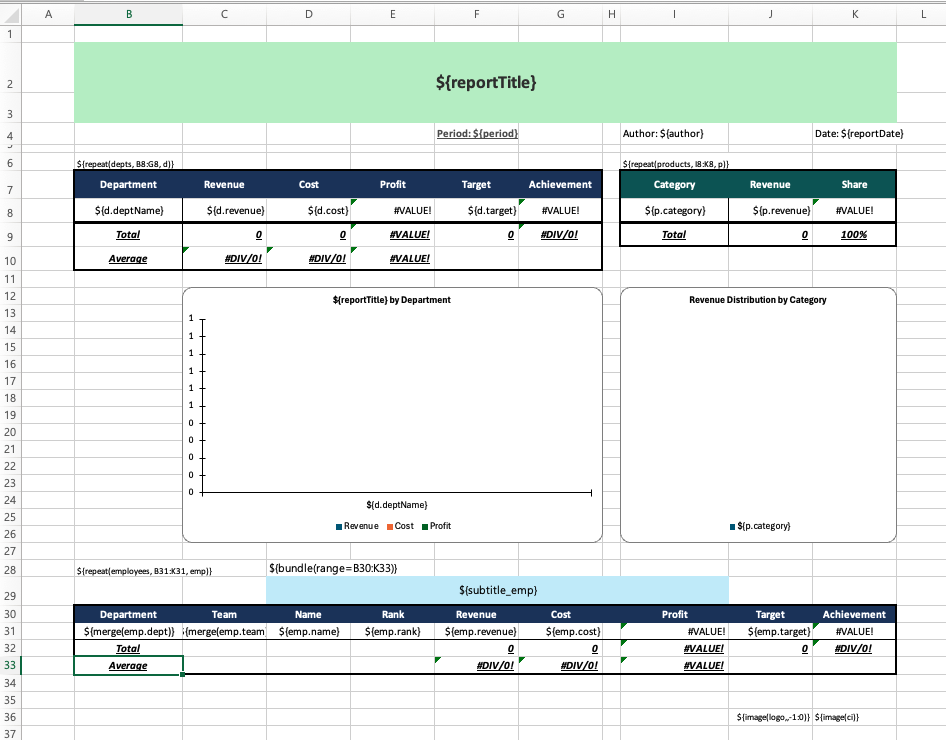The width and height of the screenshot is (946, 740).
Task: Click the ${p.category} legend entry in pie chart
Action: coord(760,526)
